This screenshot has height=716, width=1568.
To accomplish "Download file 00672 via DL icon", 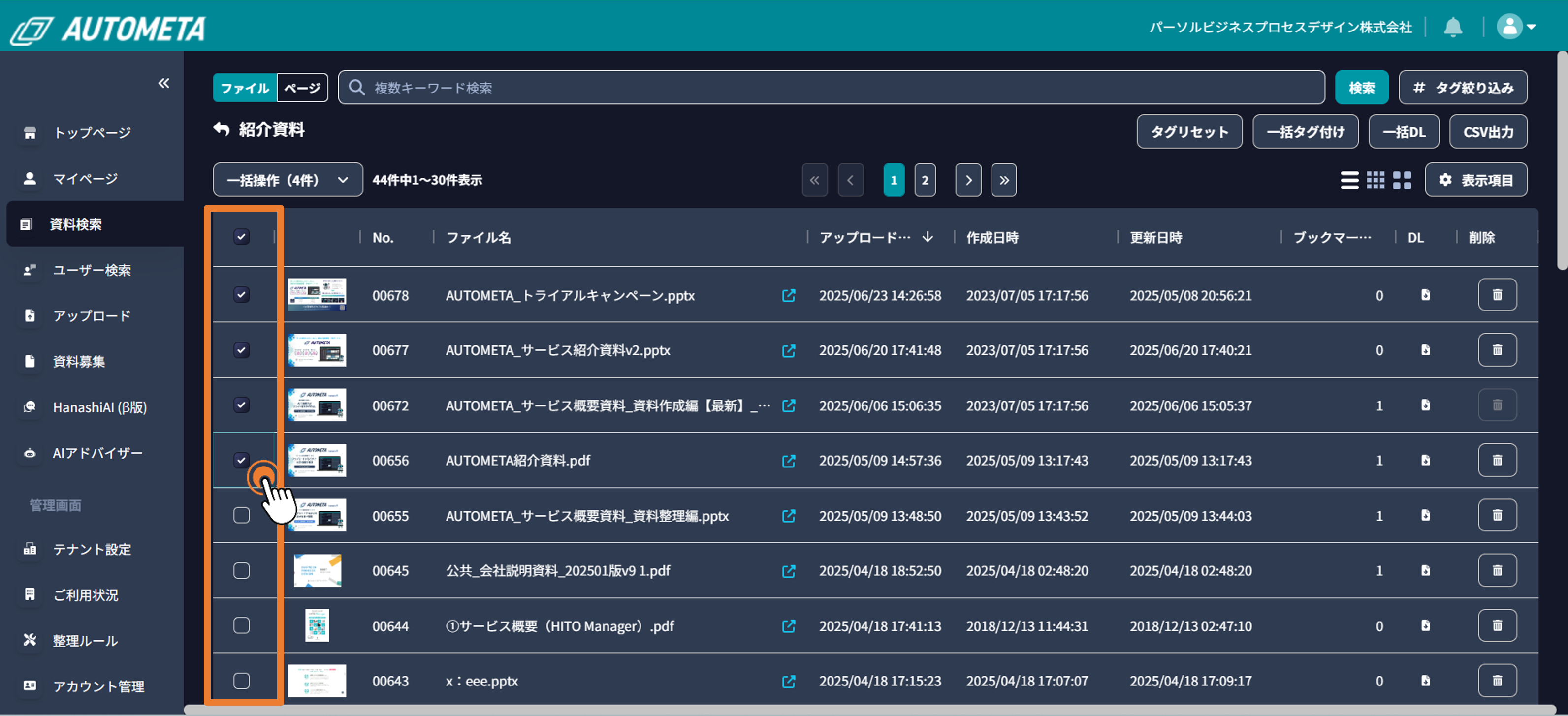I will (x=1426, y=405).
